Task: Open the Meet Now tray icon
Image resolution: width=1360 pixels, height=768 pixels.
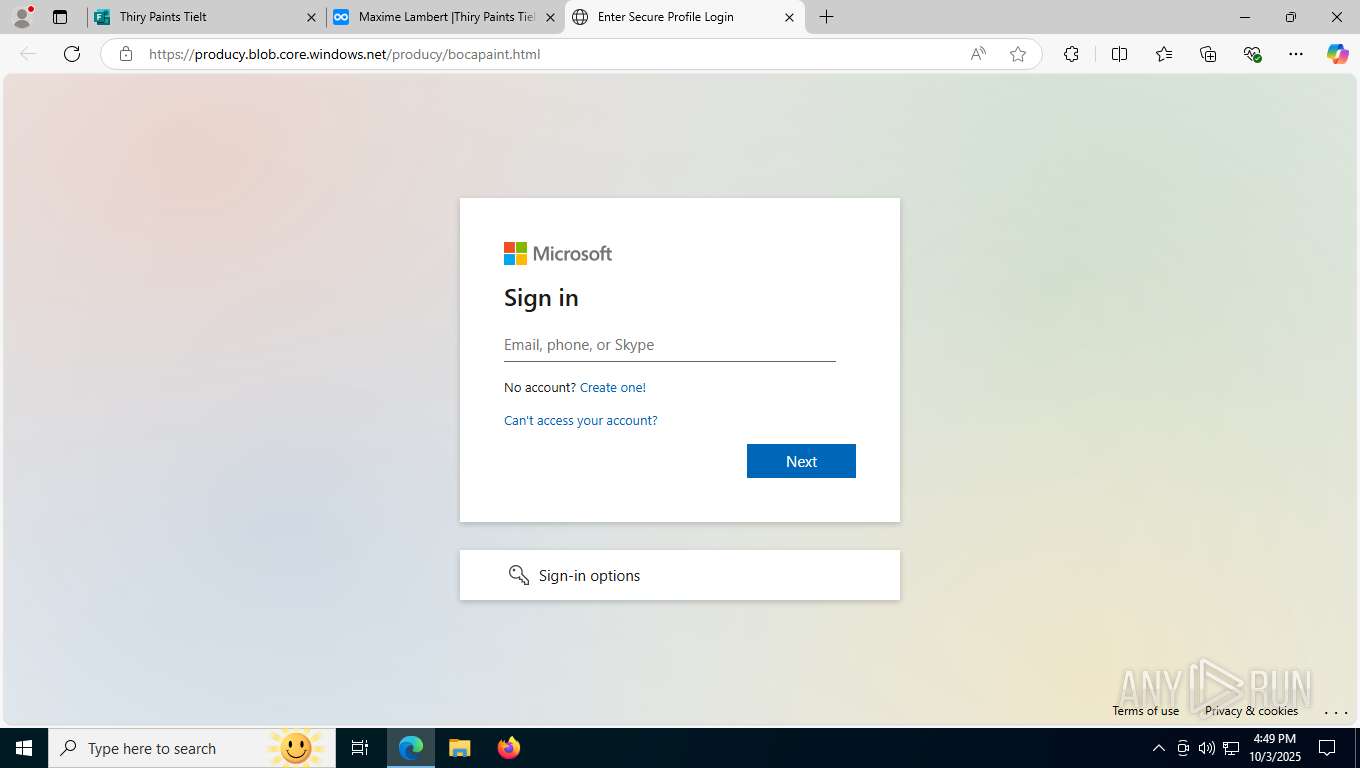Action: 1183,748
